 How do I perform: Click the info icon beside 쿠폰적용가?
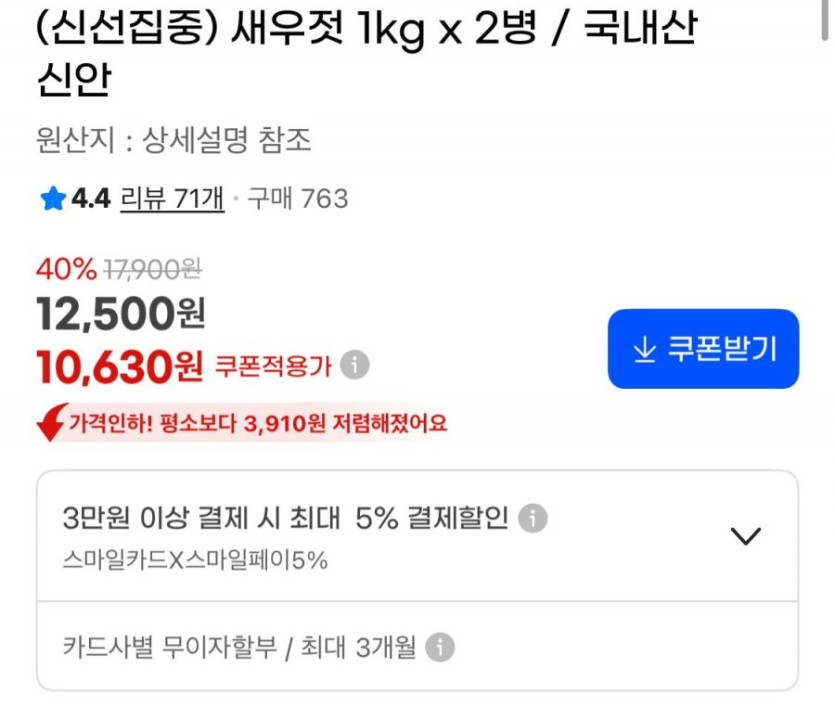point(354,365)
